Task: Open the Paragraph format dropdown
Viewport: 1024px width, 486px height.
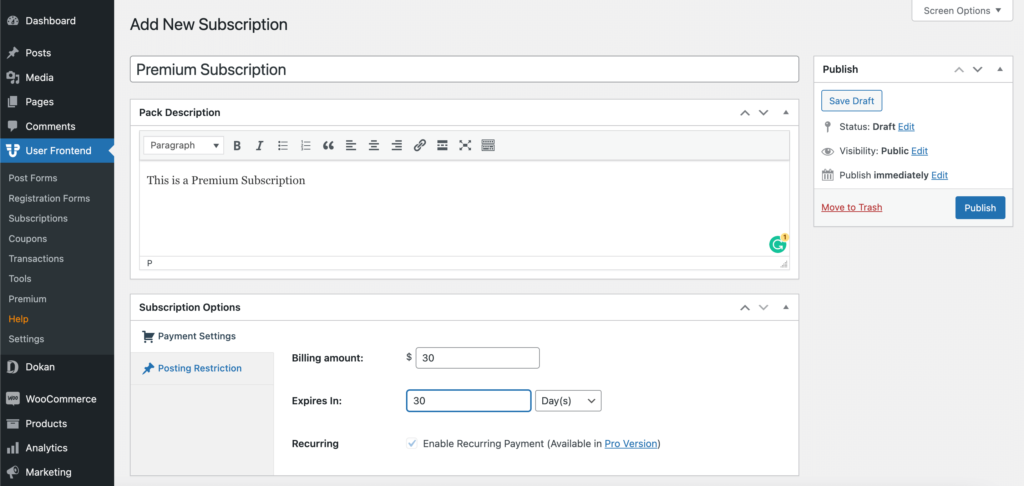Action: [184, 146]
